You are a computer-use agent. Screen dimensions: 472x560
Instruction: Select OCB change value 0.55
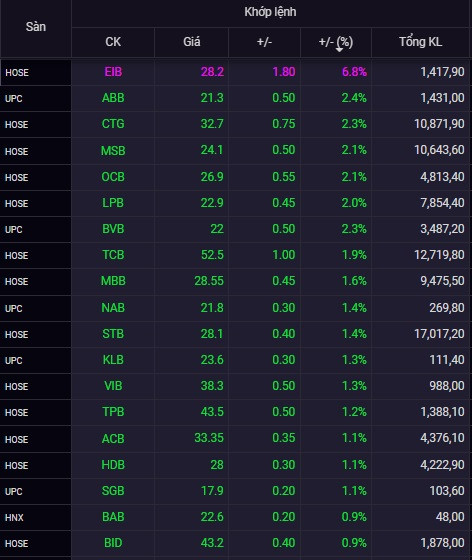coord(283,177)
